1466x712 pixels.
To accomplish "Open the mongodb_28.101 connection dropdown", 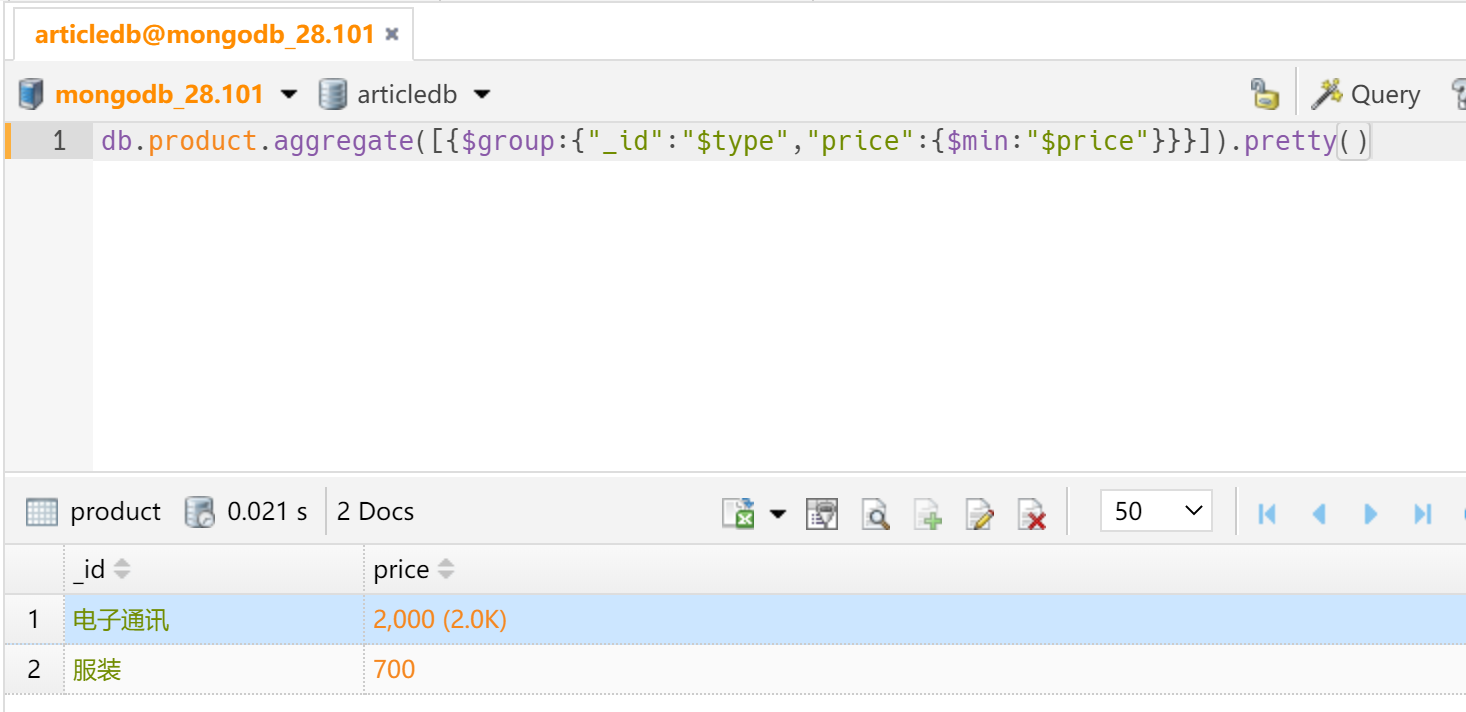I will coord(289,94).
